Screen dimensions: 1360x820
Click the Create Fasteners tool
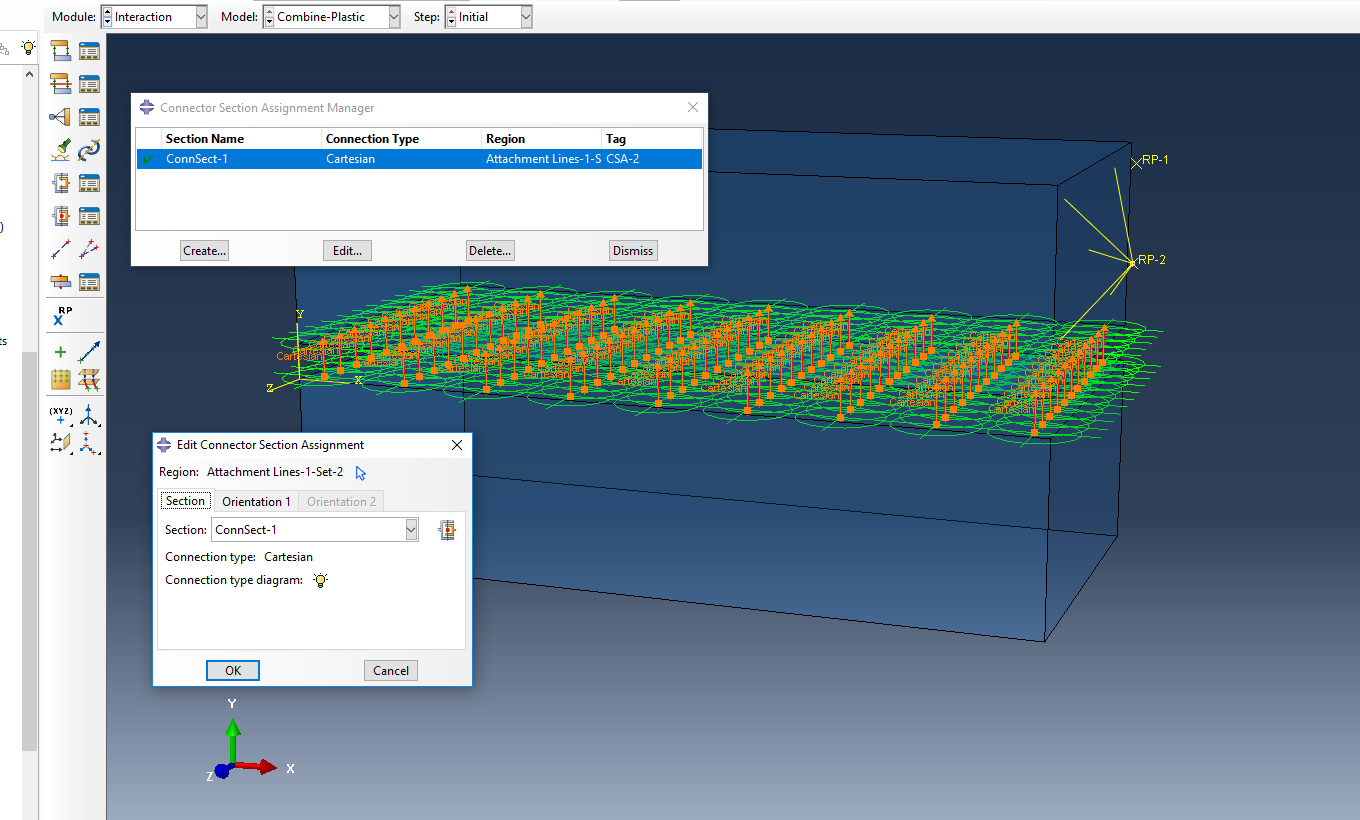click(x=60, y=282)
